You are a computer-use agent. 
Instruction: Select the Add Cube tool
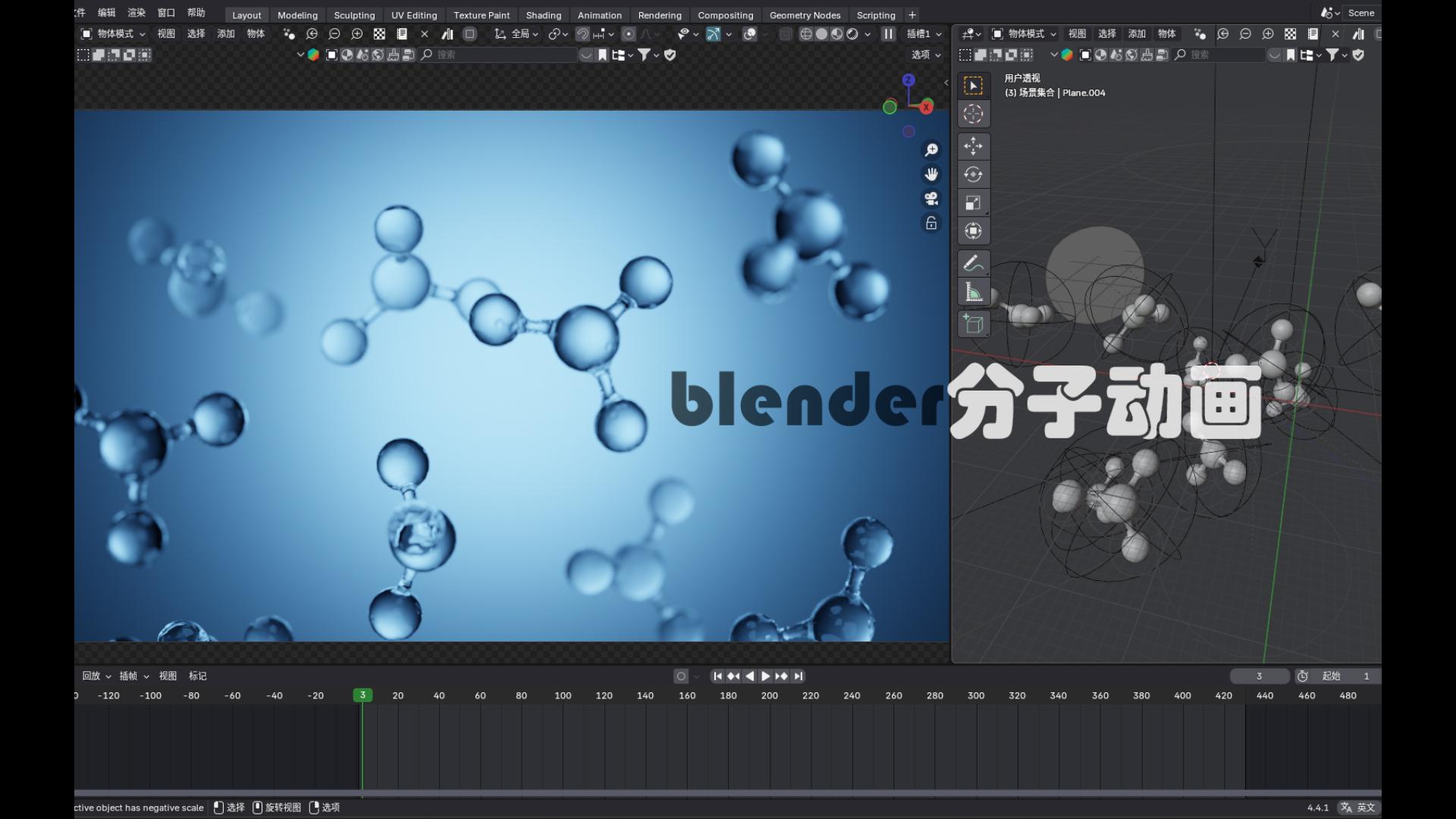[973, 324]
